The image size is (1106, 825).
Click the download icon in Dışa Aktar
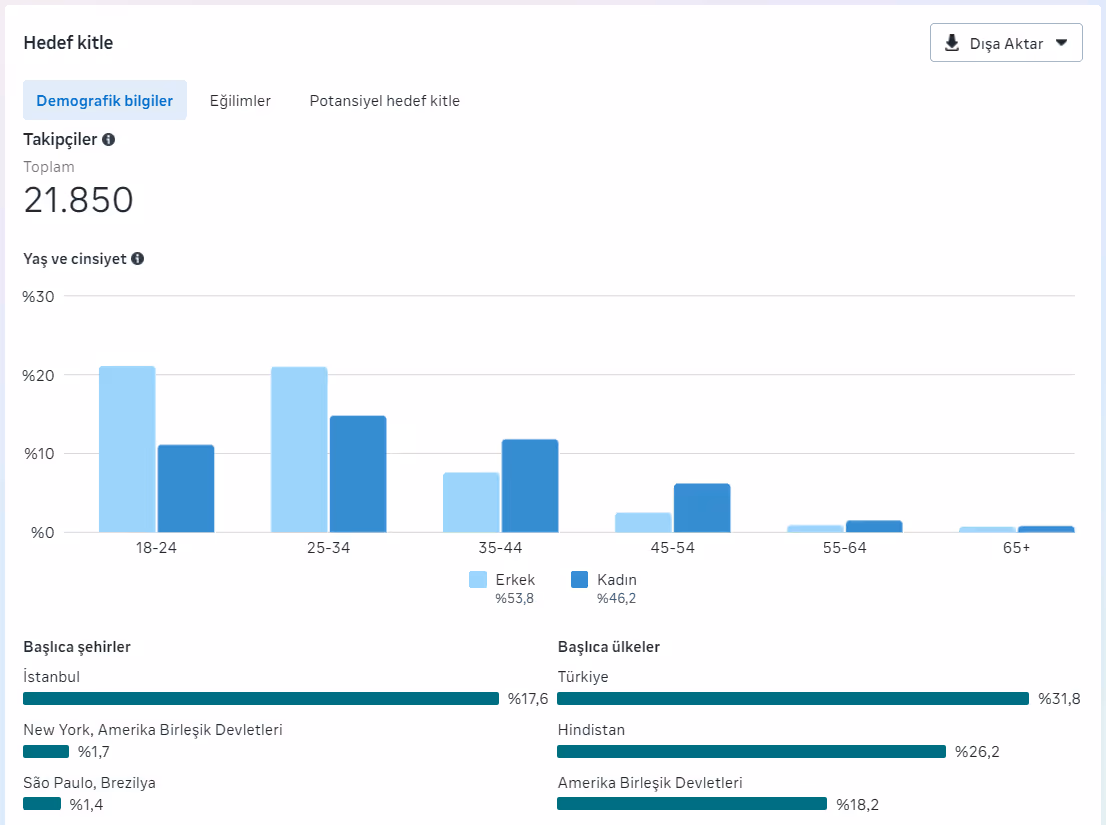coord(952,42)
